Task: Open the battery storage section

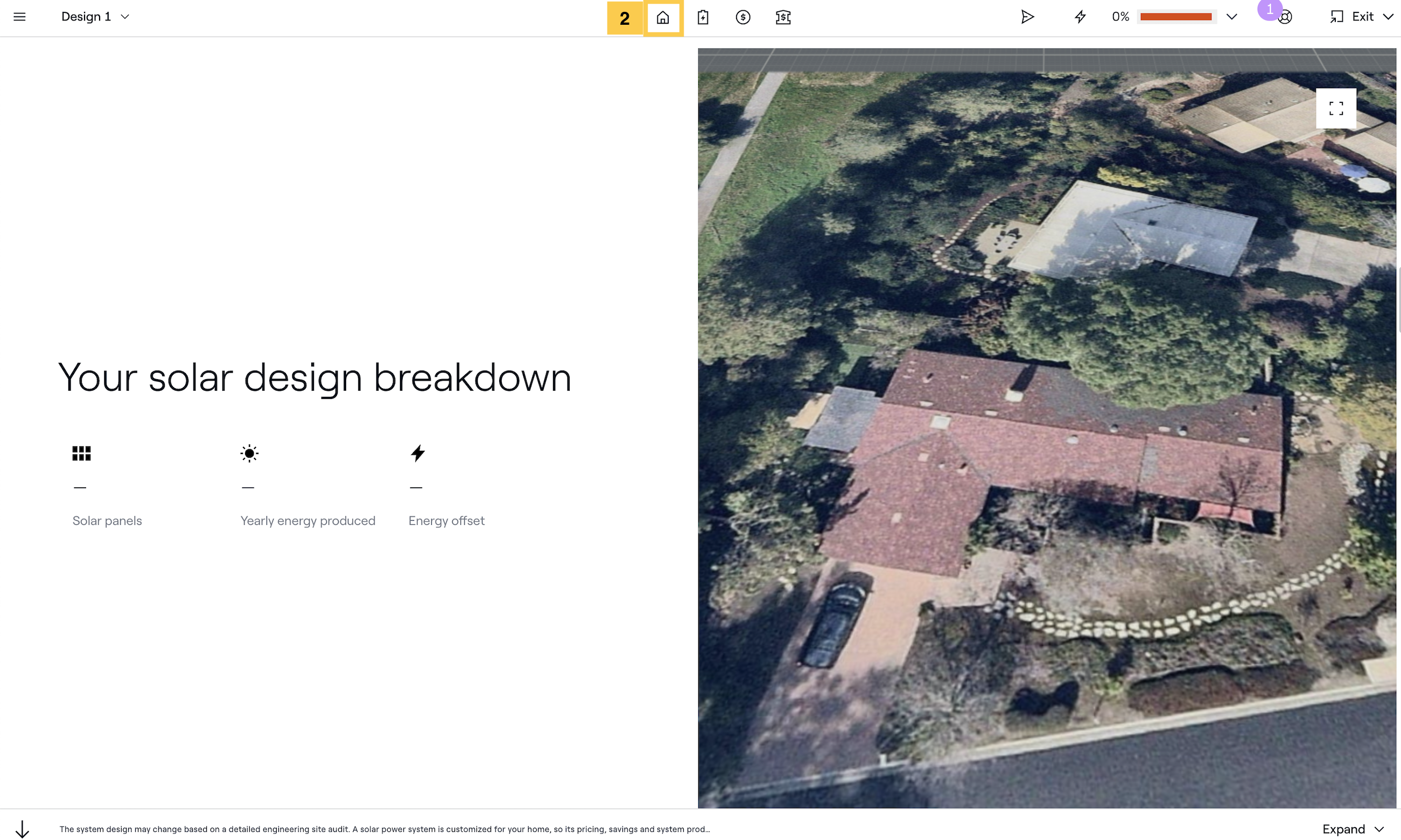Action: pos(703,18)
